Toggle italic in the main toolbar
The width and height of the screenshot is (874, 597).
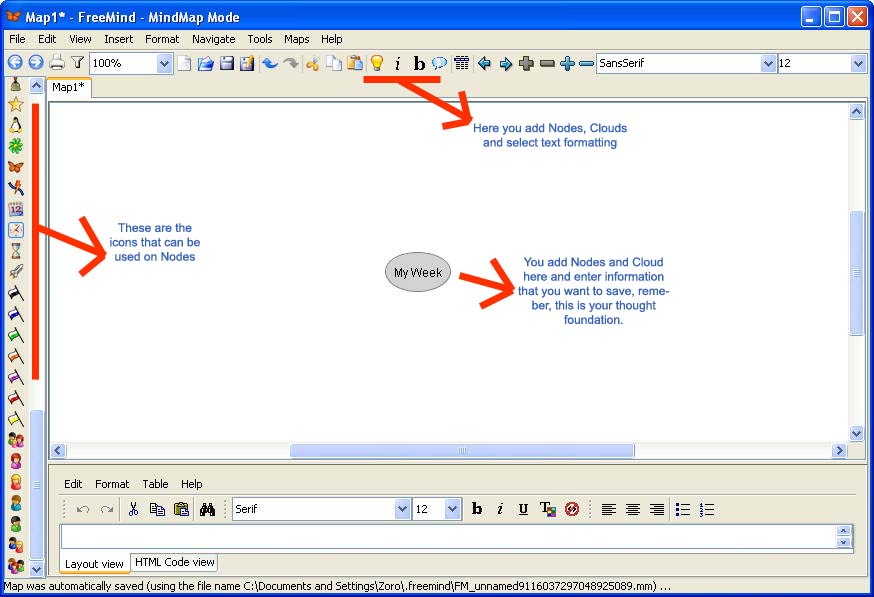(x=397, y=63)
